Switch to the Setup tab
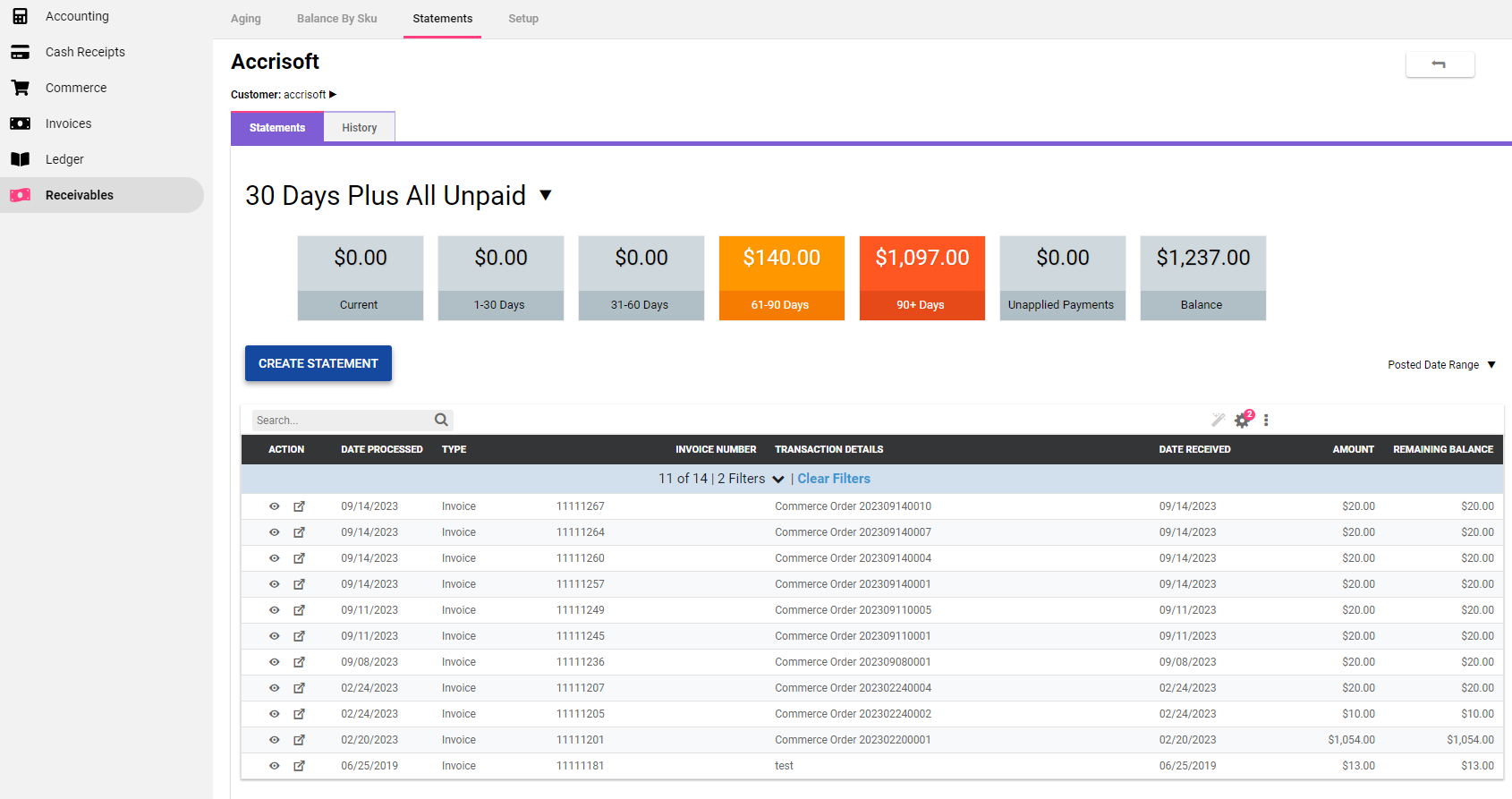1512x799 pixels. coord(523,19)
